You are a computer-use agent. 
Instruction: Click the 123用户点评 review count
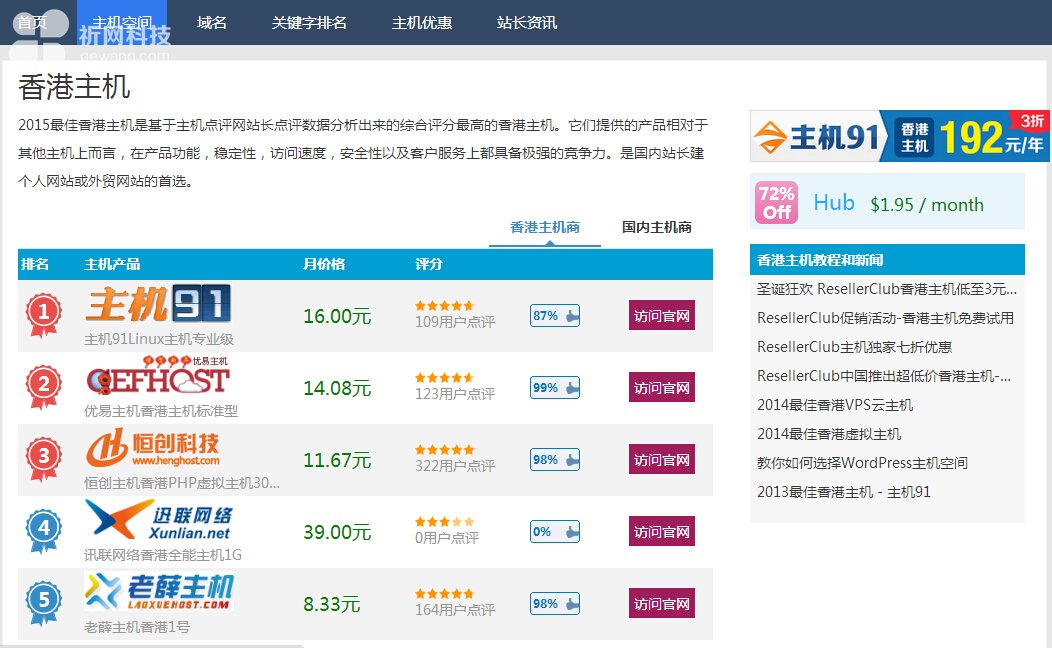pyautogui.click(x=455, y=394)
